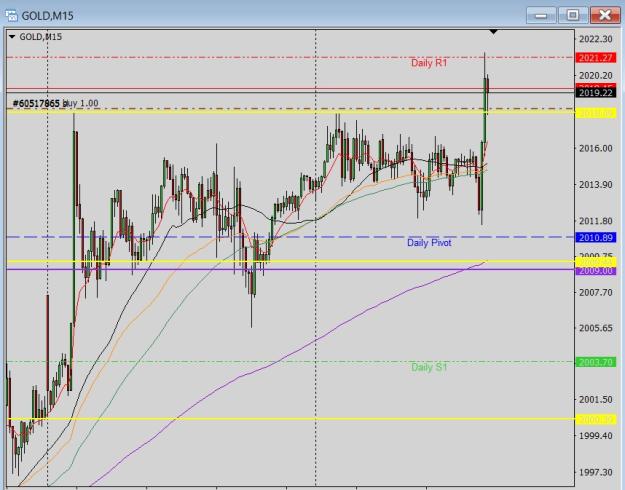Click the 2022.30 price scale value

tap(596, 39)
